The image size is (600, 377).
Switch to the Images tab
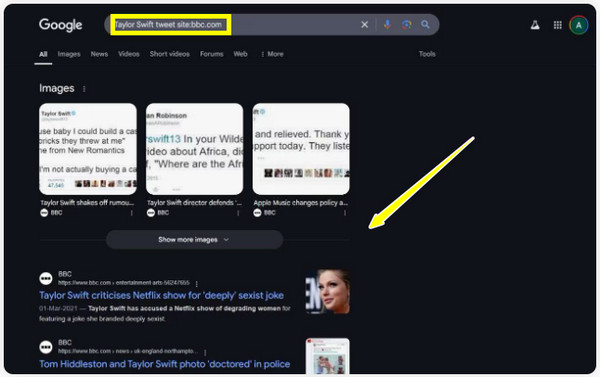pyautogui.click(x=69, y=54)
